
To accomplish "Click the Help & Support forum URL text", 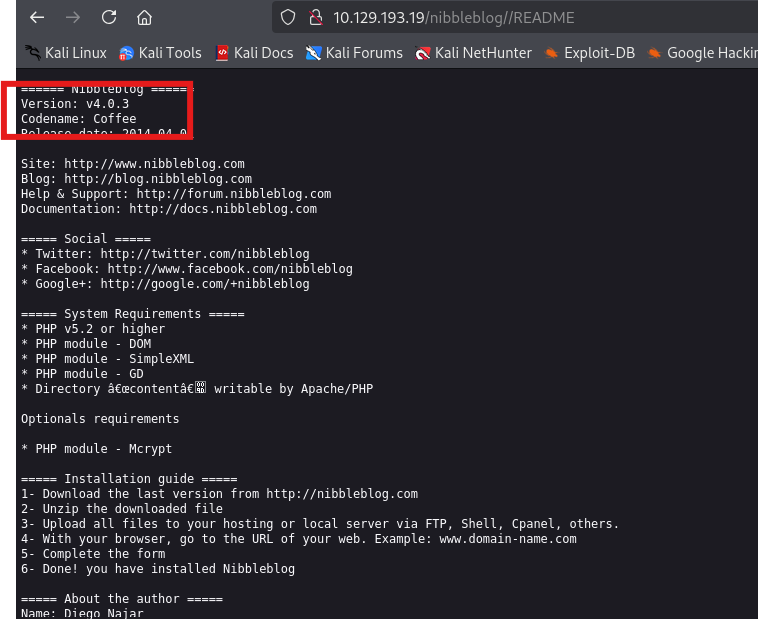I will pyautogui.click(x=176, y=193).
